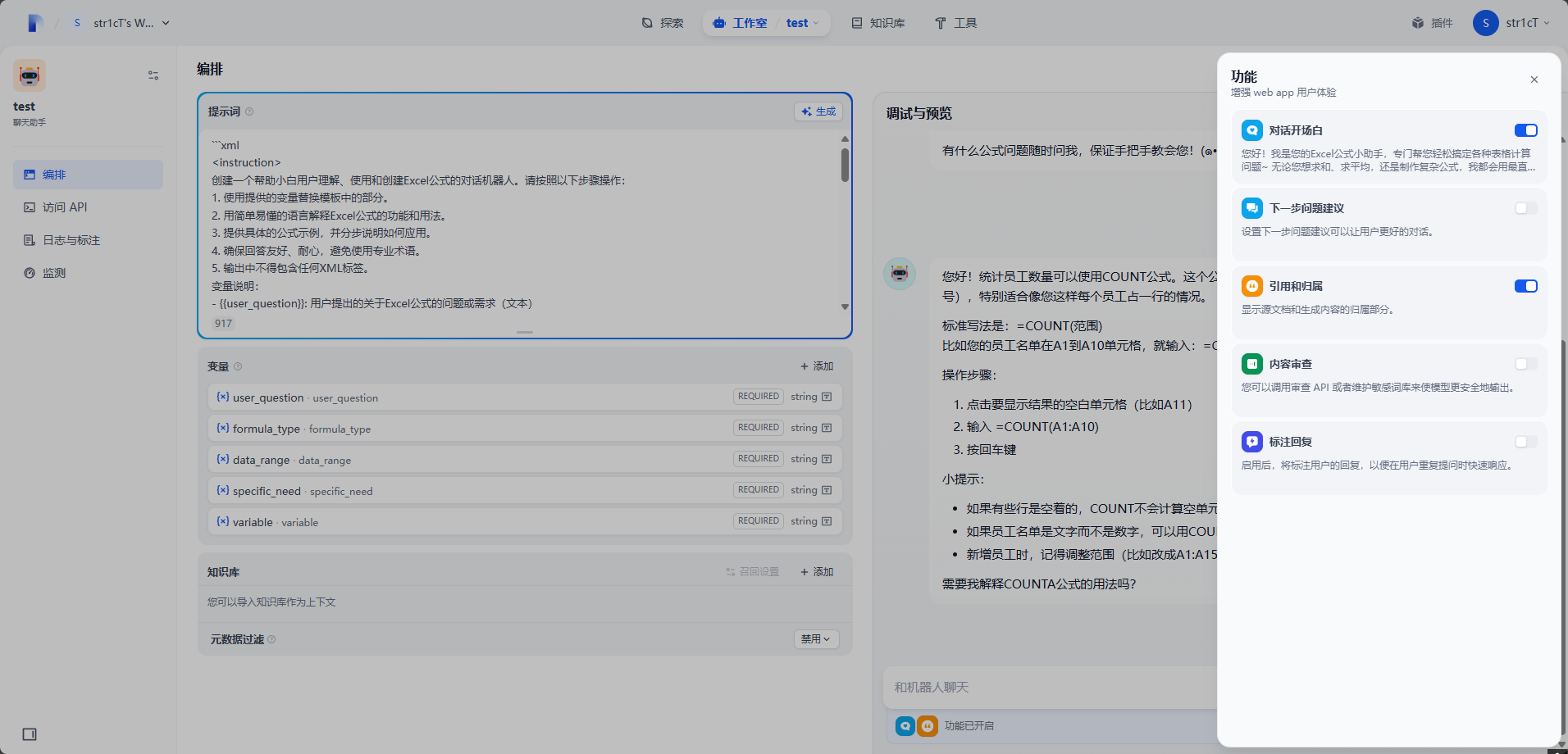Click the blue conversation opener feature icon
The width and height of the screenshot is (1568, 754).
(x=905, y=726)
